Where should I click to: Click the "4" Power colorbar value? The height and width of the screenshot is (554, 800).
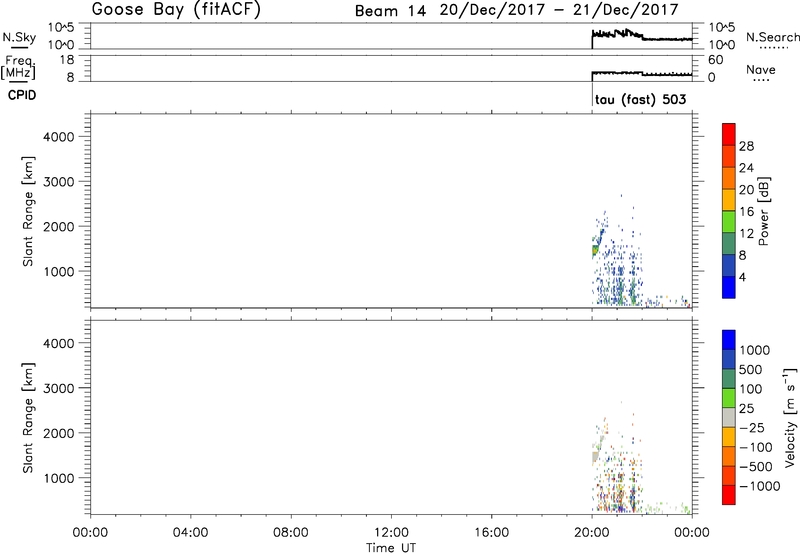tap(742, 277)
